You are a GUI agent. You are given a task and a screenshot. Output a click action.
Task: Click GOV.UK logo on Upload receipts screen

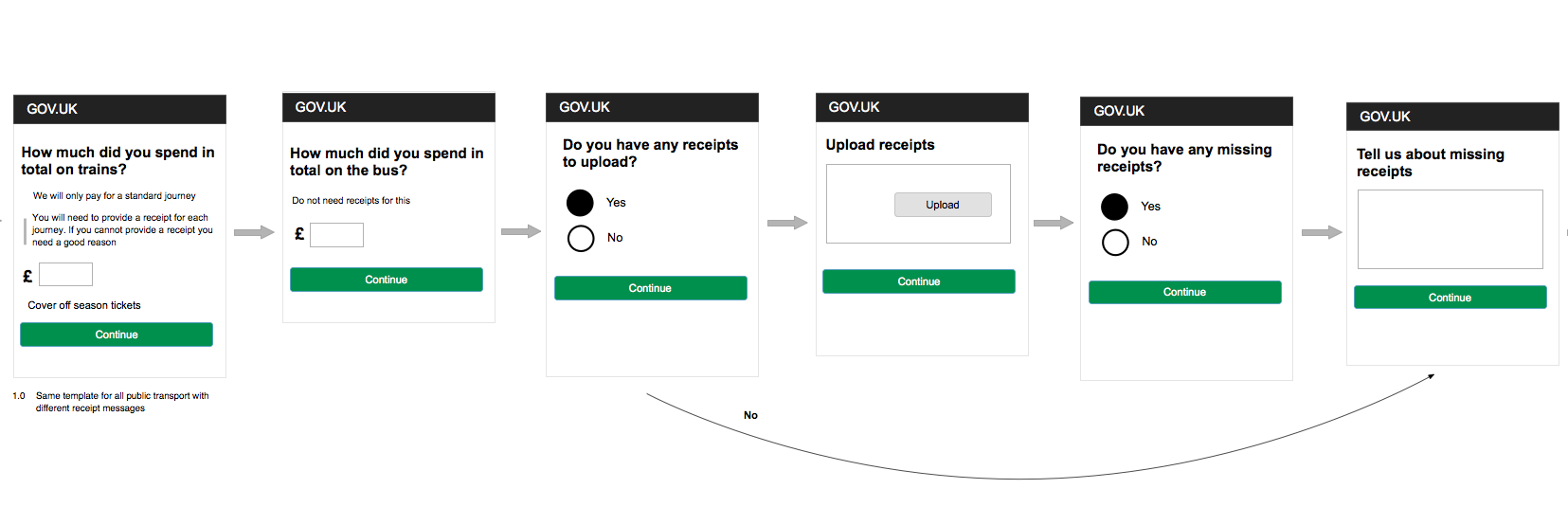click(x=854, y=107)
